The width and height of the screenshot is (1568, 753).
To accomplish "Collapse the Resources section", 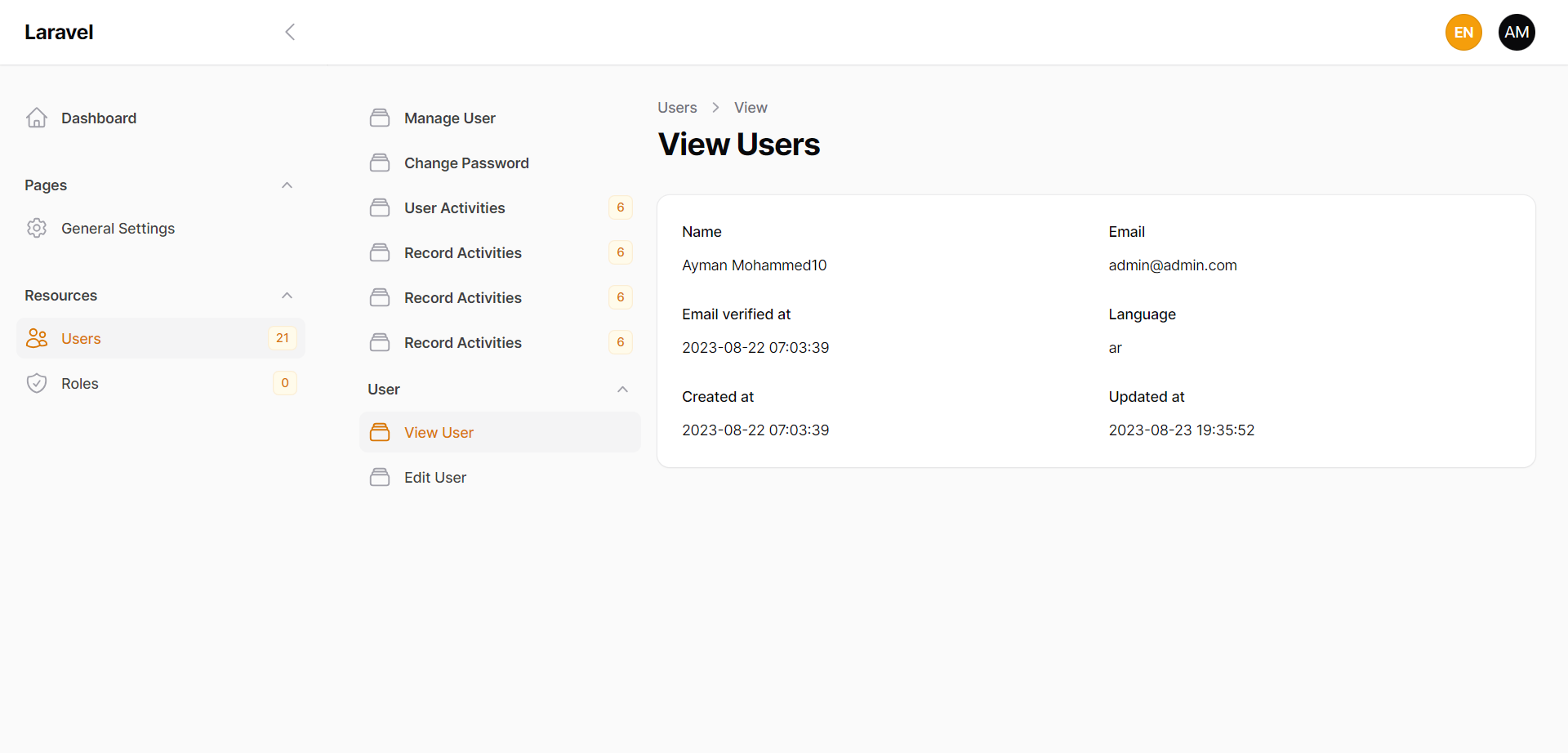I will coord(287,296).
